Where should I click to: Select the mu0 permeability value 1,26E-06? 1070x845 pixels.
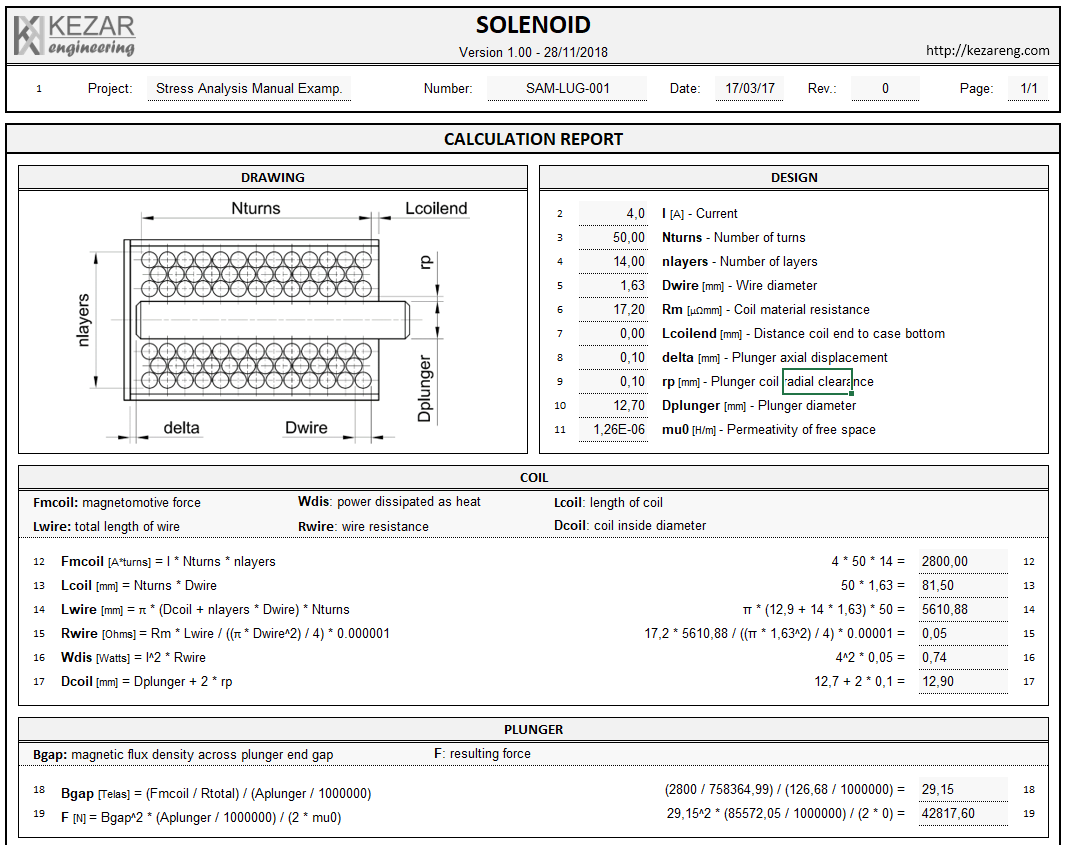coord(614,430)
